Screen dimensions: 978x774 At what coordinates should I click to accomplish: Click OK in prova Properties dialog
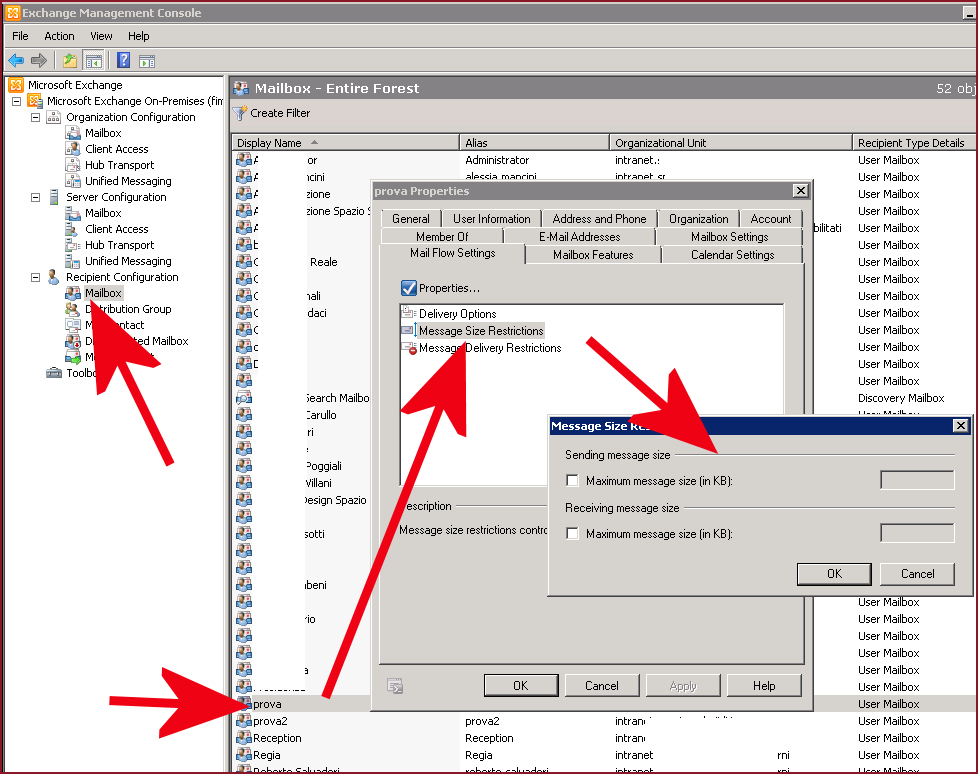pyautogui.click(x=521, y=685)
